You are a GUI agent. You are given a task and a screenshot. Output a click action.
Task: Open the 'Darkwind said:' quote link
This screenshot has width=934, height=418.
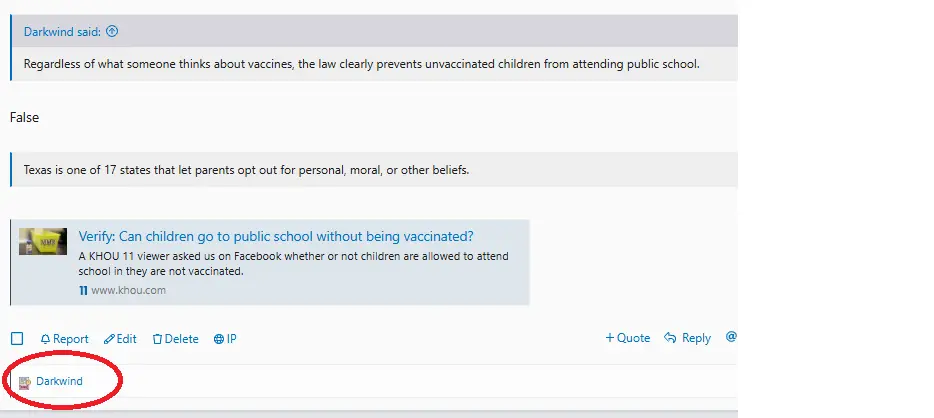point(62,31)
